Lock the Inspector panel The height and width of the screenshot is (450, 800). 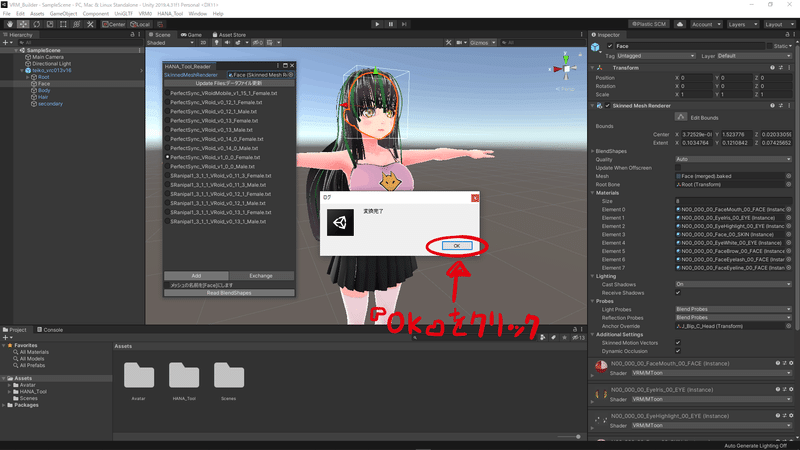coord(787,35)
